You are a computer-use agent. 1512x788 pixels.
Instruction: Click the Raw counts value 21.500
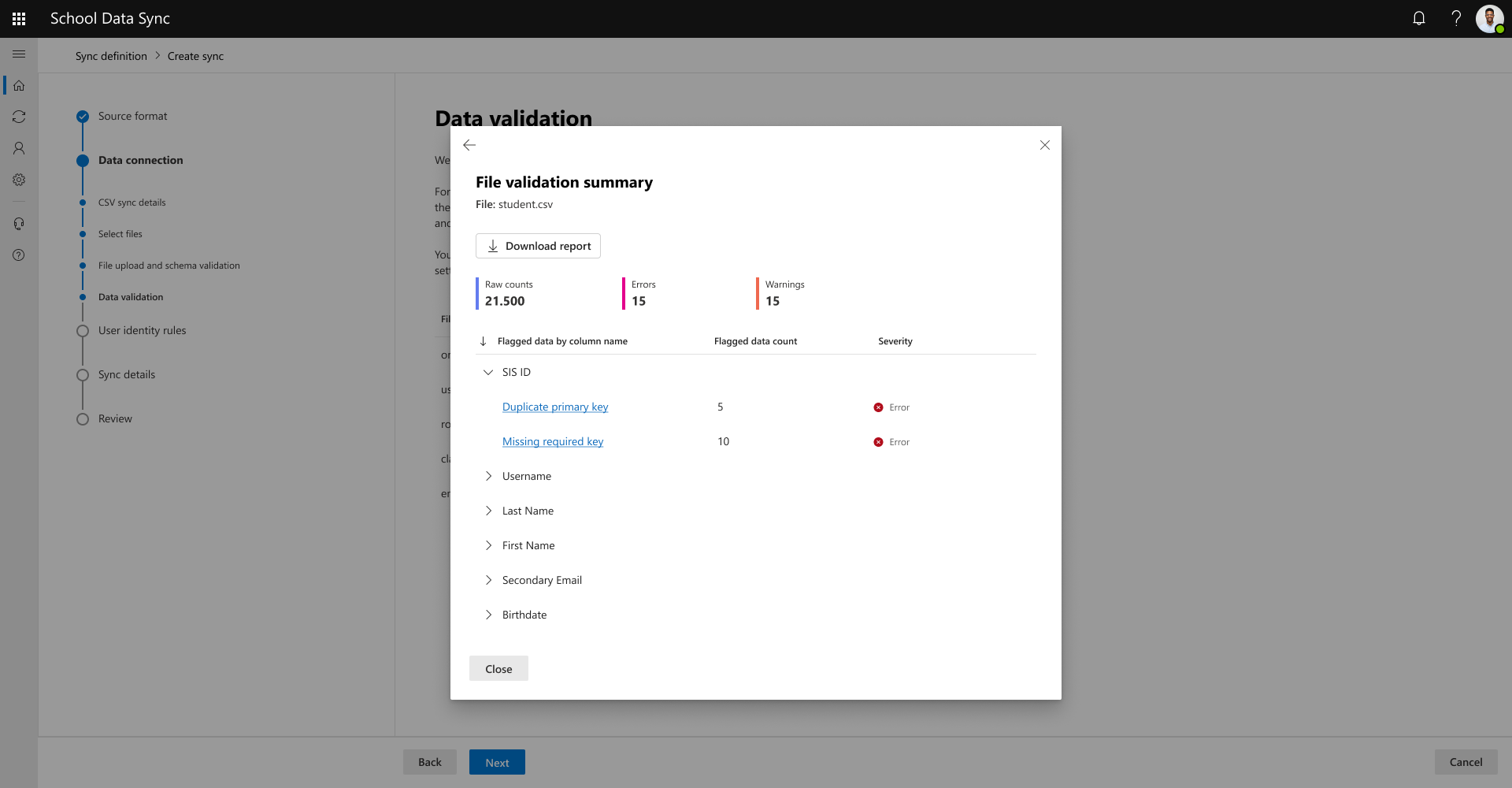coord(505,301)
